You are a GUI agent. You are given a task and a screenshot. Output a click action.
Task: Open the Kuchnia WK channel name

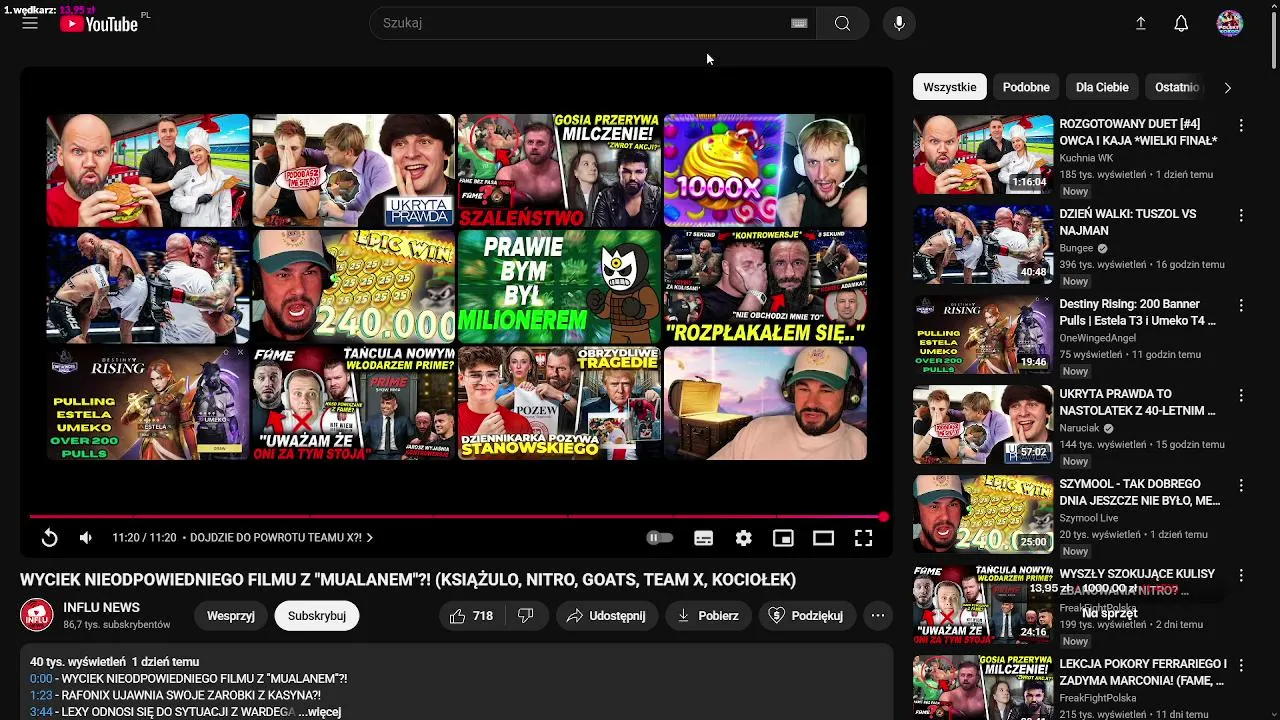1086,158
